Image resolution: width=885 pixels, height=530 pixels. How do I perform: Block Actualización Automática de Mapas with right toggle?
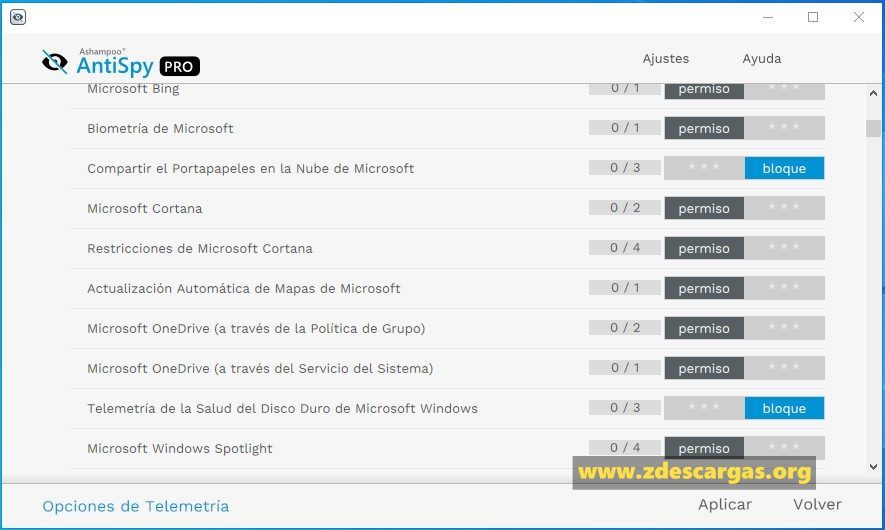pos(784,288)
